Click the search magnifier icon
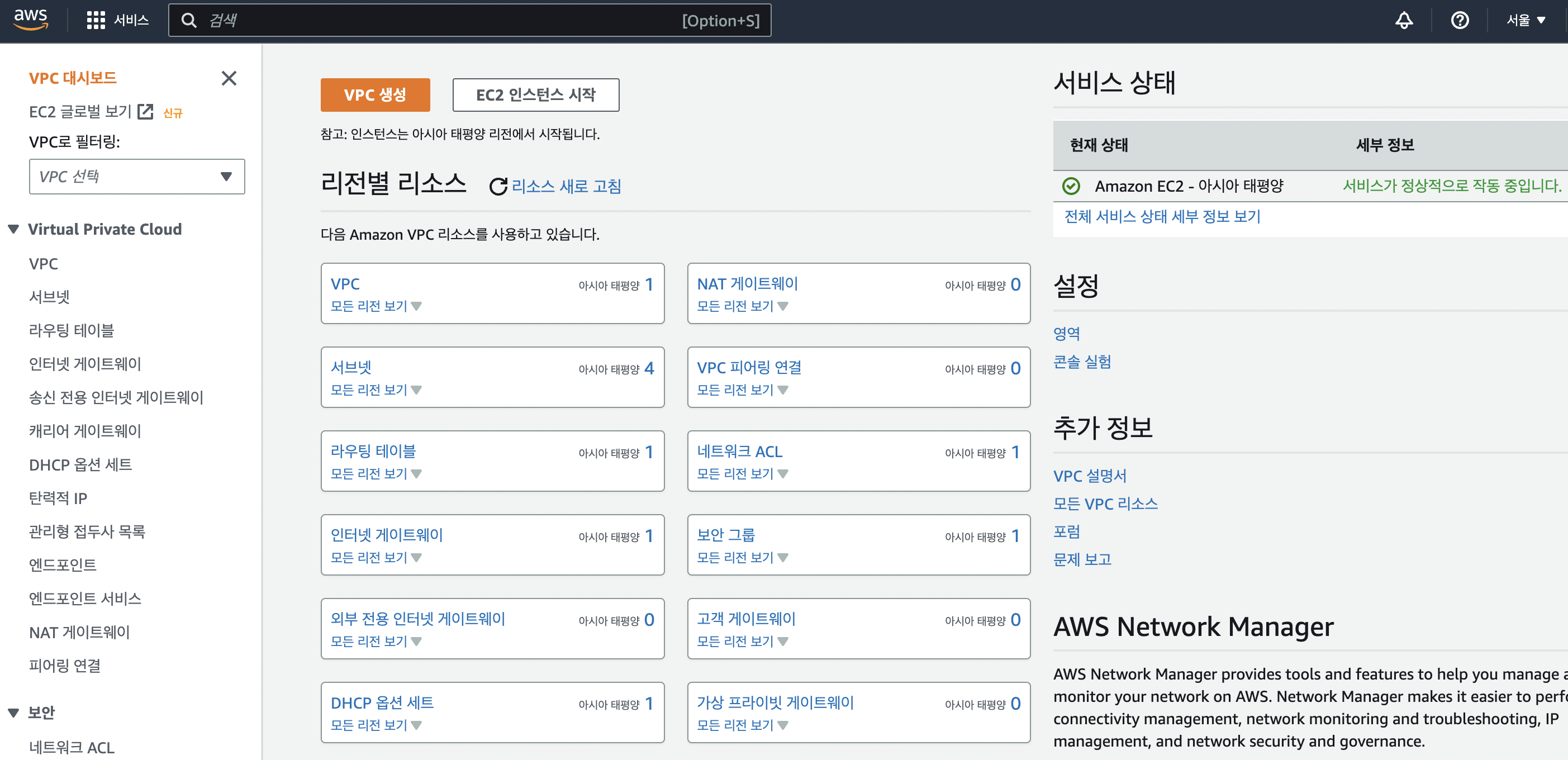This screenshot has width=1568, height=760. pyautogui.click(x=189, y=21)
